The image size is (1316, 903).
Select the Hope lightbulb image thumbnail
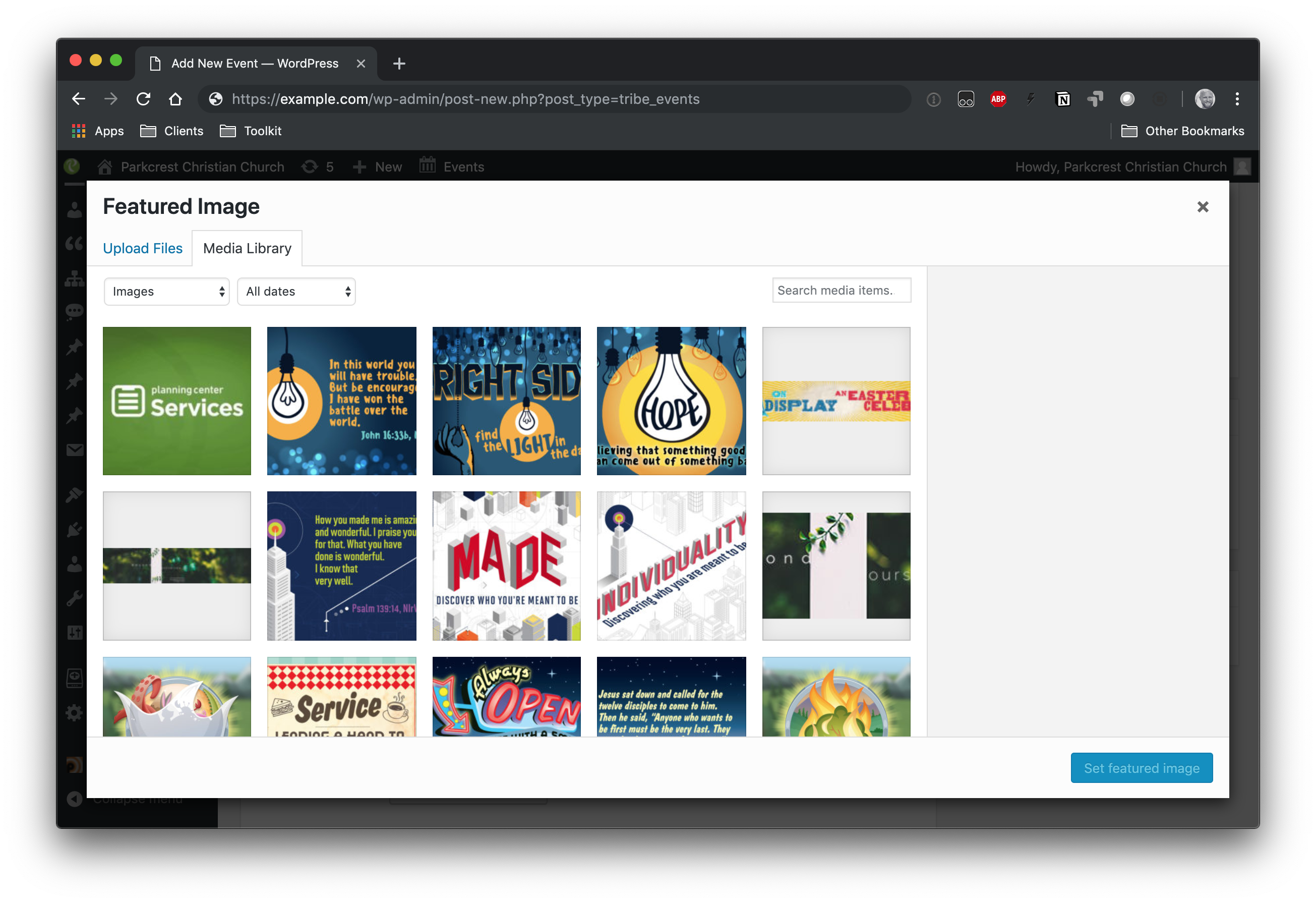(671, 400)
